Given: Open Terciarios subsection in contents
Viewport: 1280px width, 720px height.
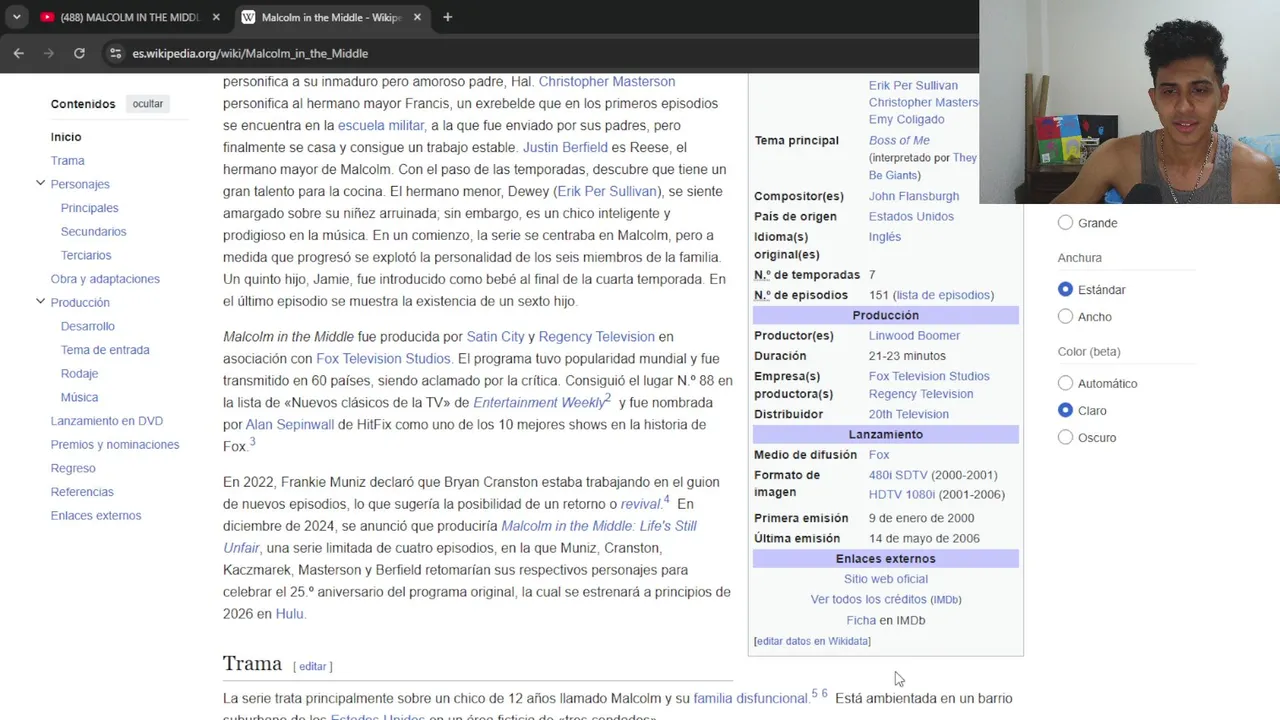Looking at the screenshot, I should point(86,255).
